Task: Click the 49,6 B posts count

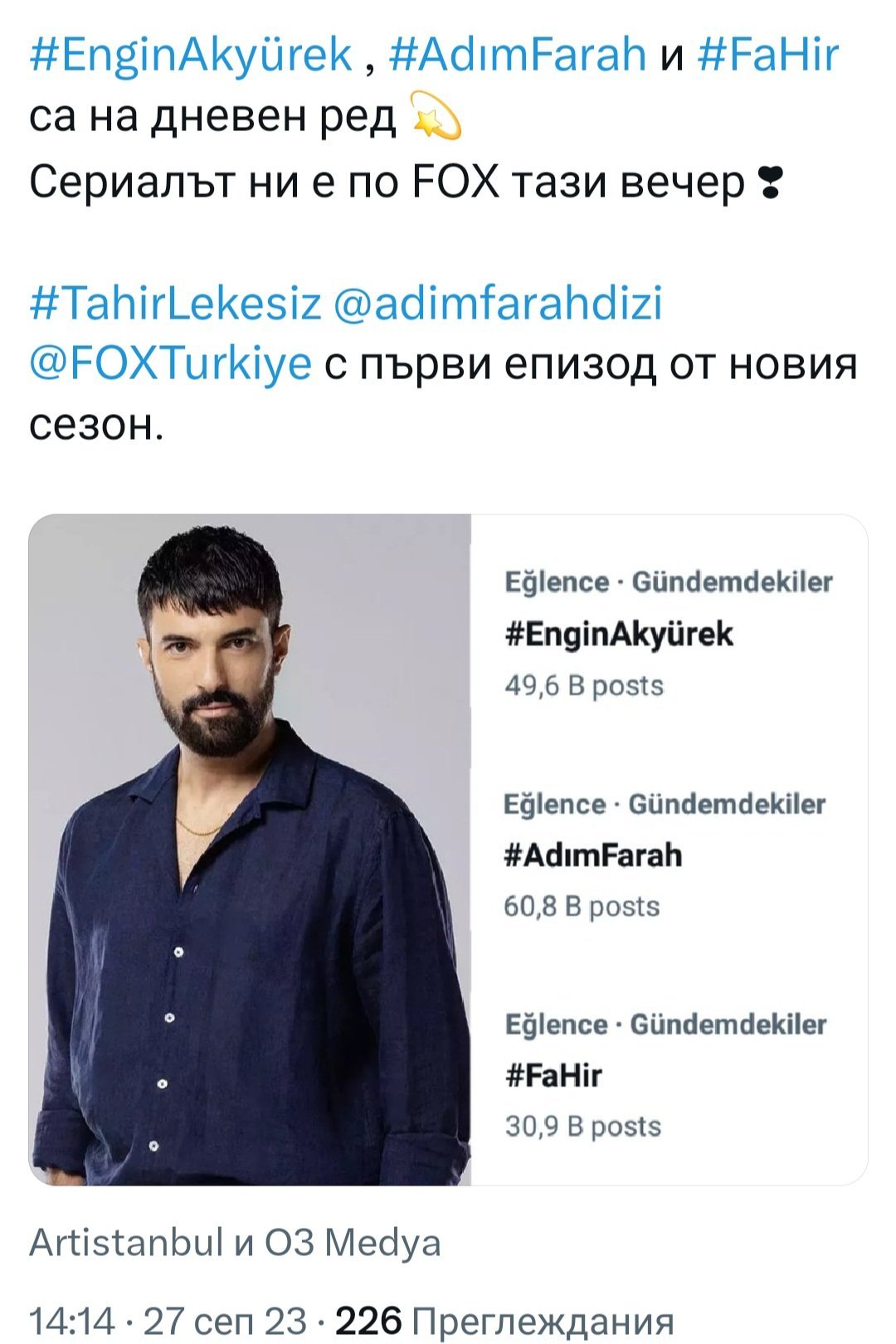Action: [x=584, y=686]
